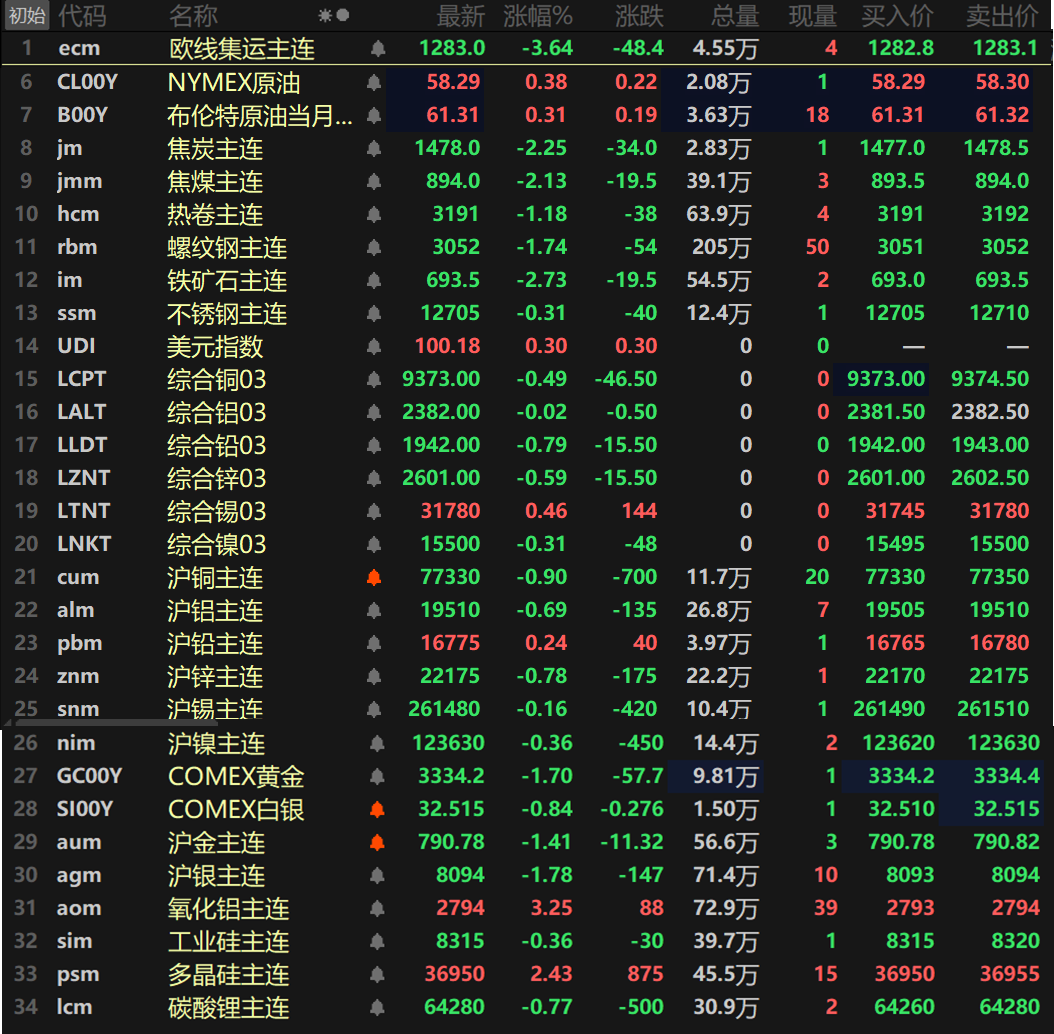Select the COMEX黄金 contract name

[x=237, y=777]
